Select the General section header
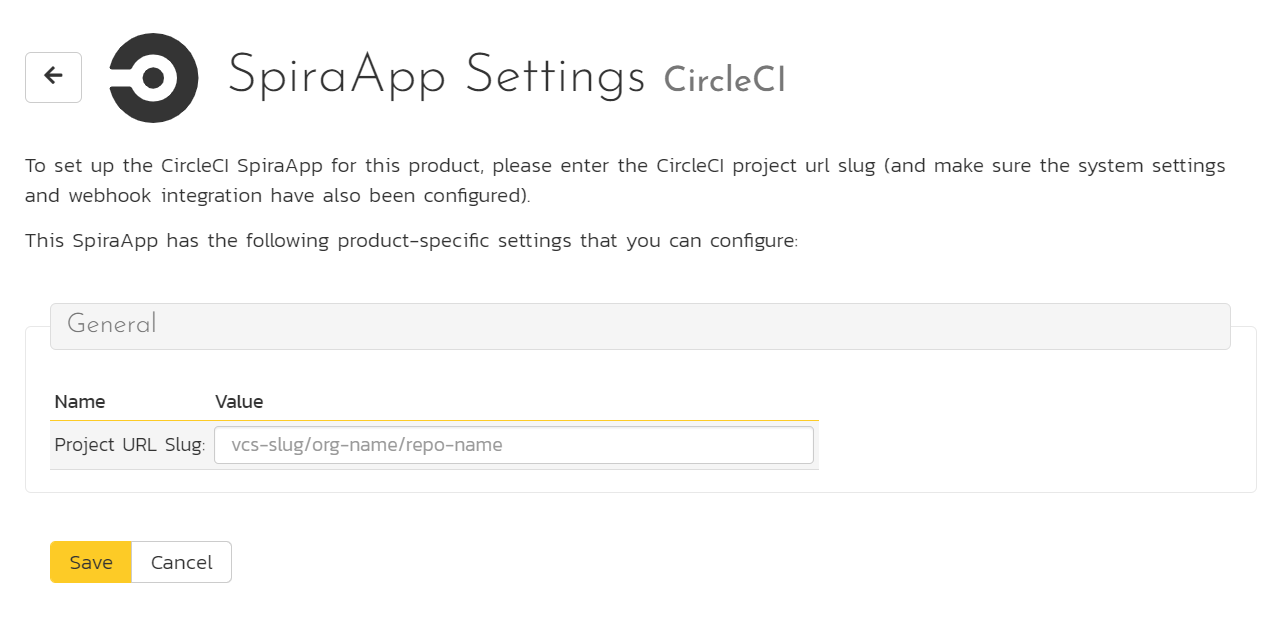 pyautogui.click(x=640, y=326)
